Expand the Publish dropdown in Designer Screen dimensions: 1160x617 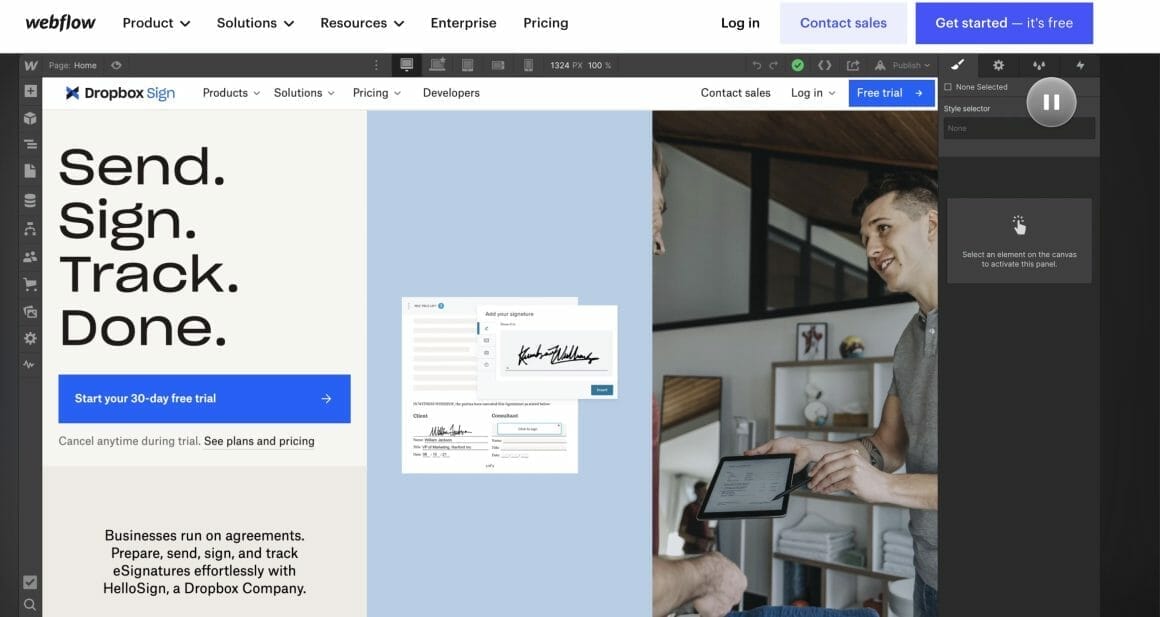coord(910,65)
